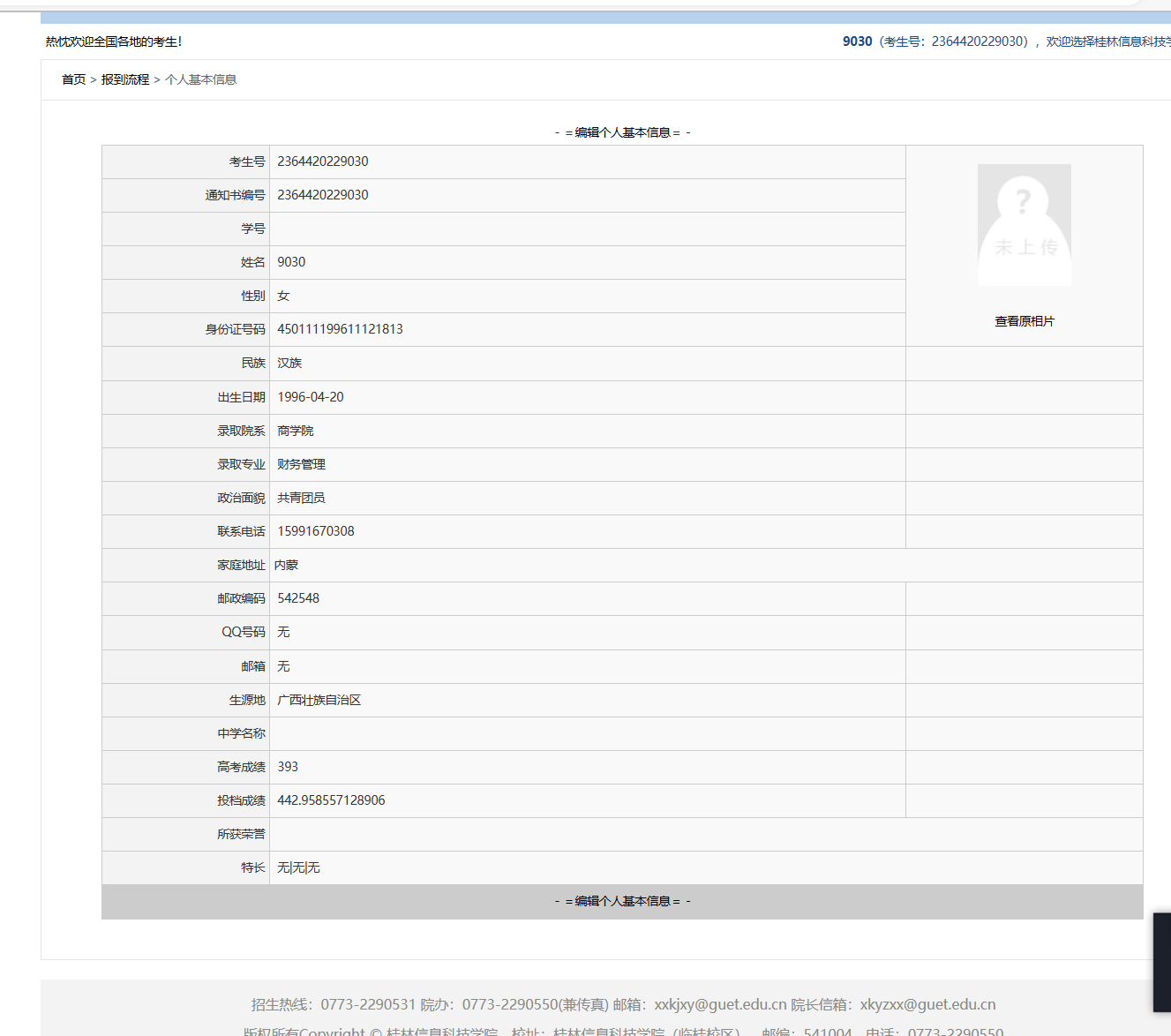Open the 查看原相片 link
The height and width of the screenshot is (1036, 1171).
pyautogui.click(x=1024, y=321)
